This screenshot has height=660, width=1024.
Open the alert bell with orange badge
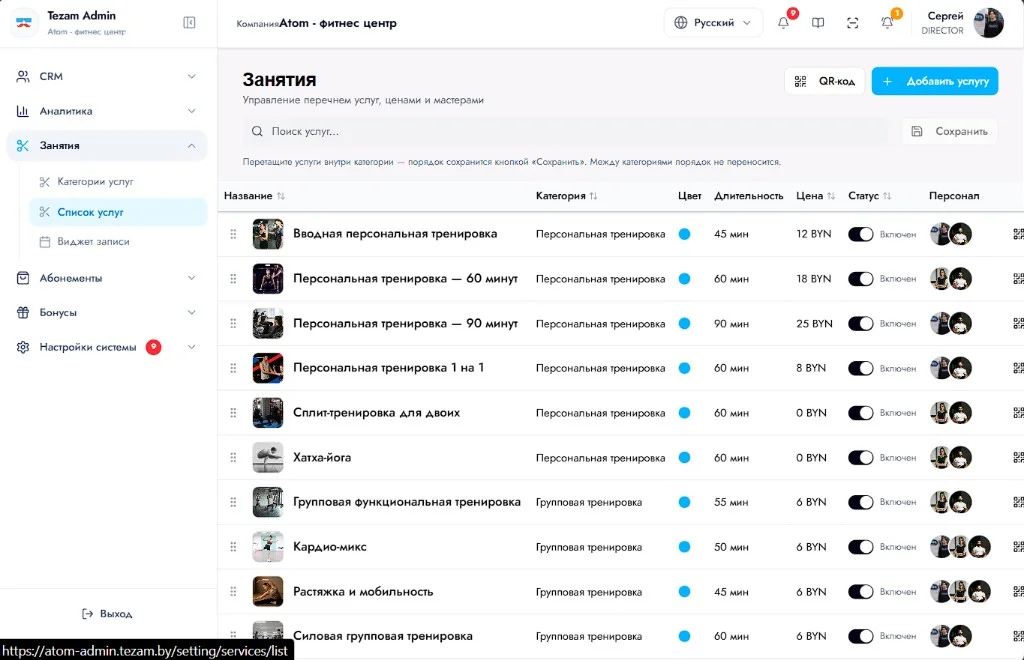point(887,23)
